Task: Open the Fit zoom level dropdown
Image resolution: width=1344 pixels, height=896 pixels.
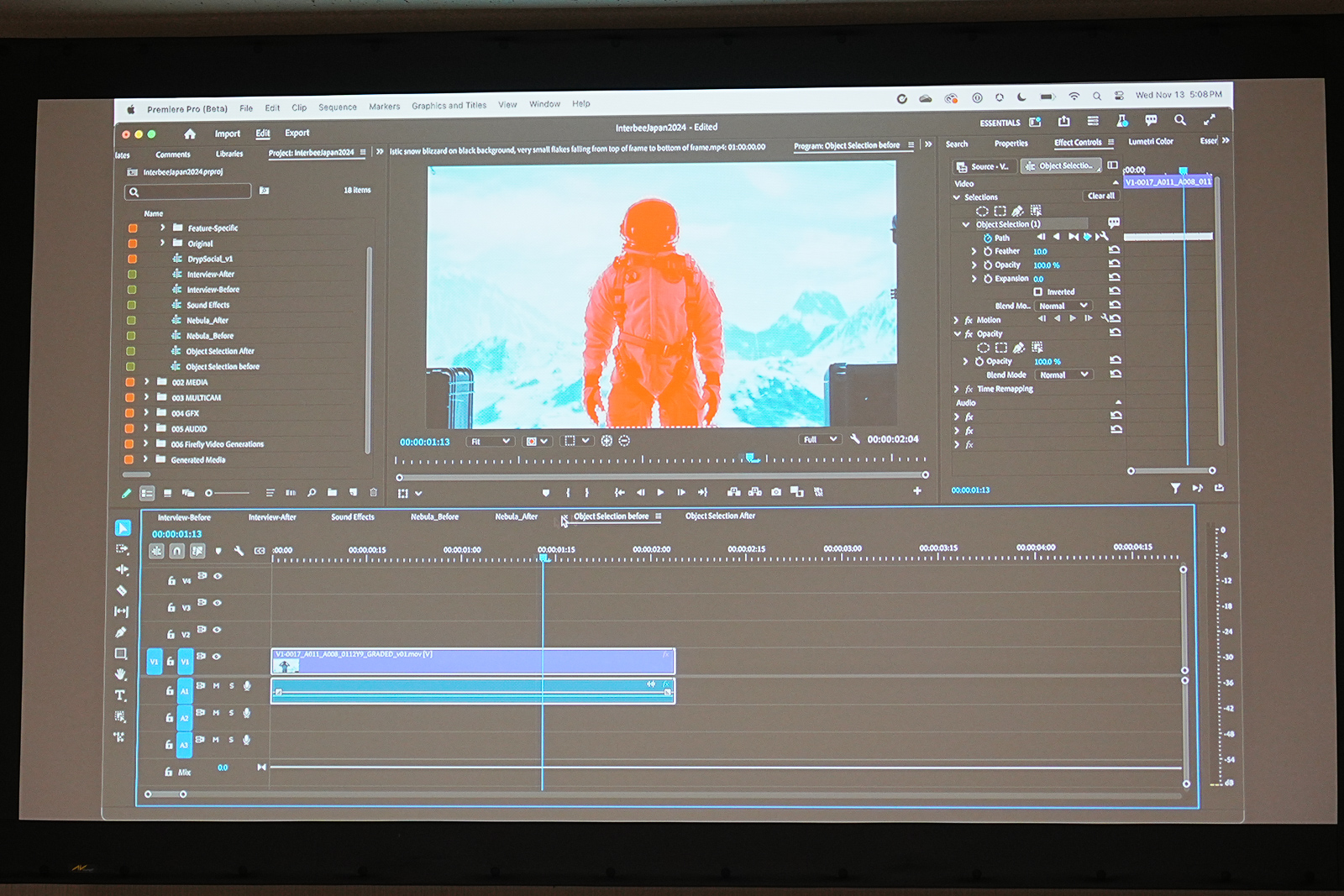Action: pyautogui.click(x=490, y=441)
